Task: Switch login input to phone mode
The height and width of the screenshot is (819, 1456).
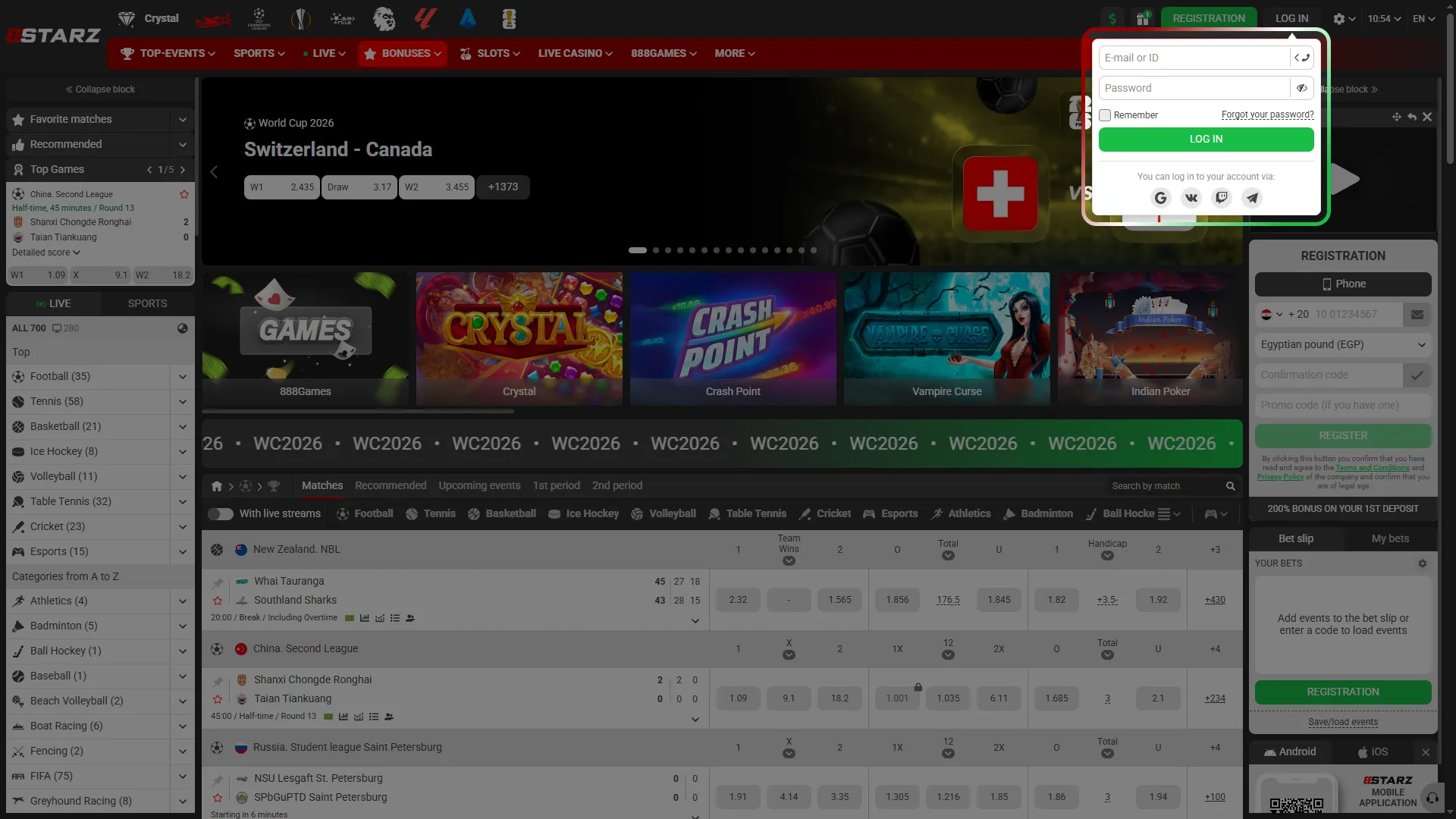Action: [x=1302, y=58]
